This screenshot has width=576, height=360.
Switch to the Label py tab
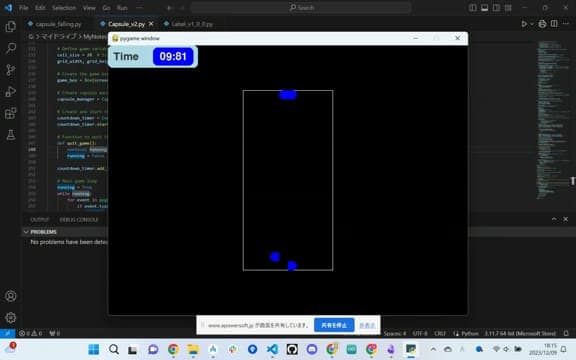coord(192,24)
